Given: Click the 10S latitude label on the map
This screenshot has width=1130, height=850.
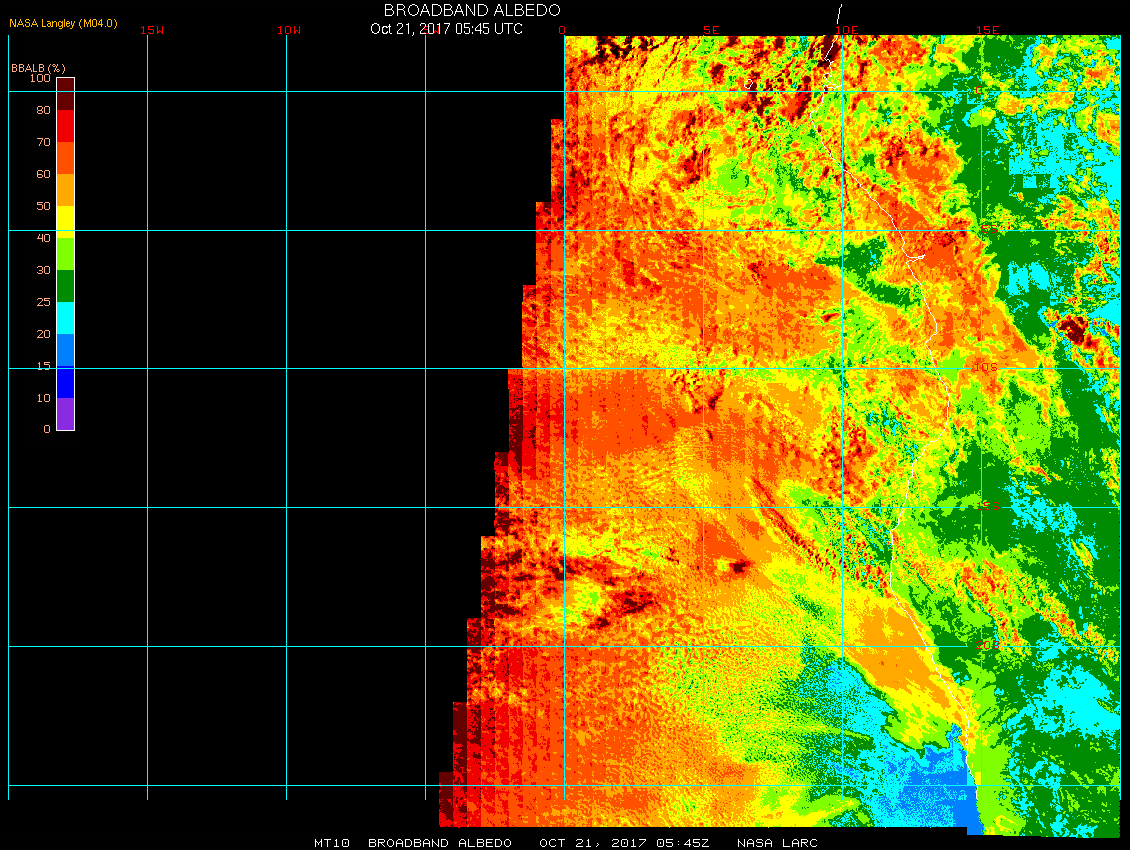Looking at the screenshot, I should [x=985, y=368].
